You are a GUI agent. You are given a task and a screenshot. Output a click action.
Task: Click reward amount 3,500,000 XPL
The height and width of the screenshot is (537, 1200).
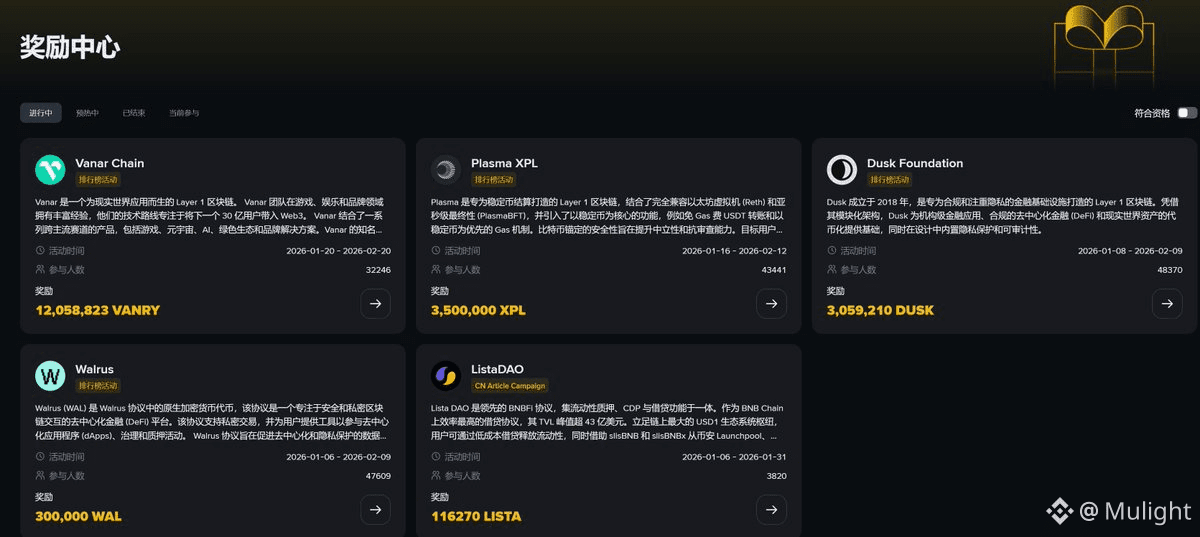point(478,310)
